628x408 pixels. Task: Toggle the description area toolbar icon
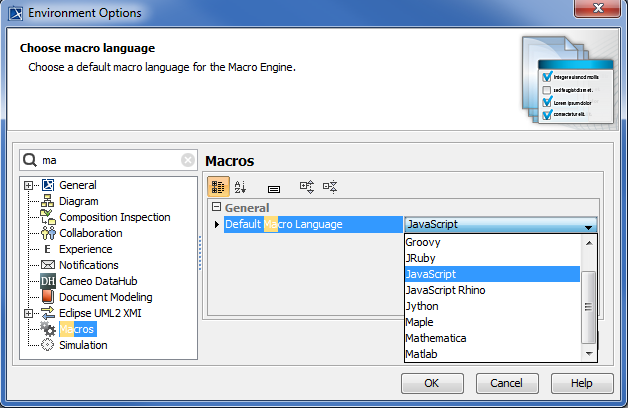[274, 189]
